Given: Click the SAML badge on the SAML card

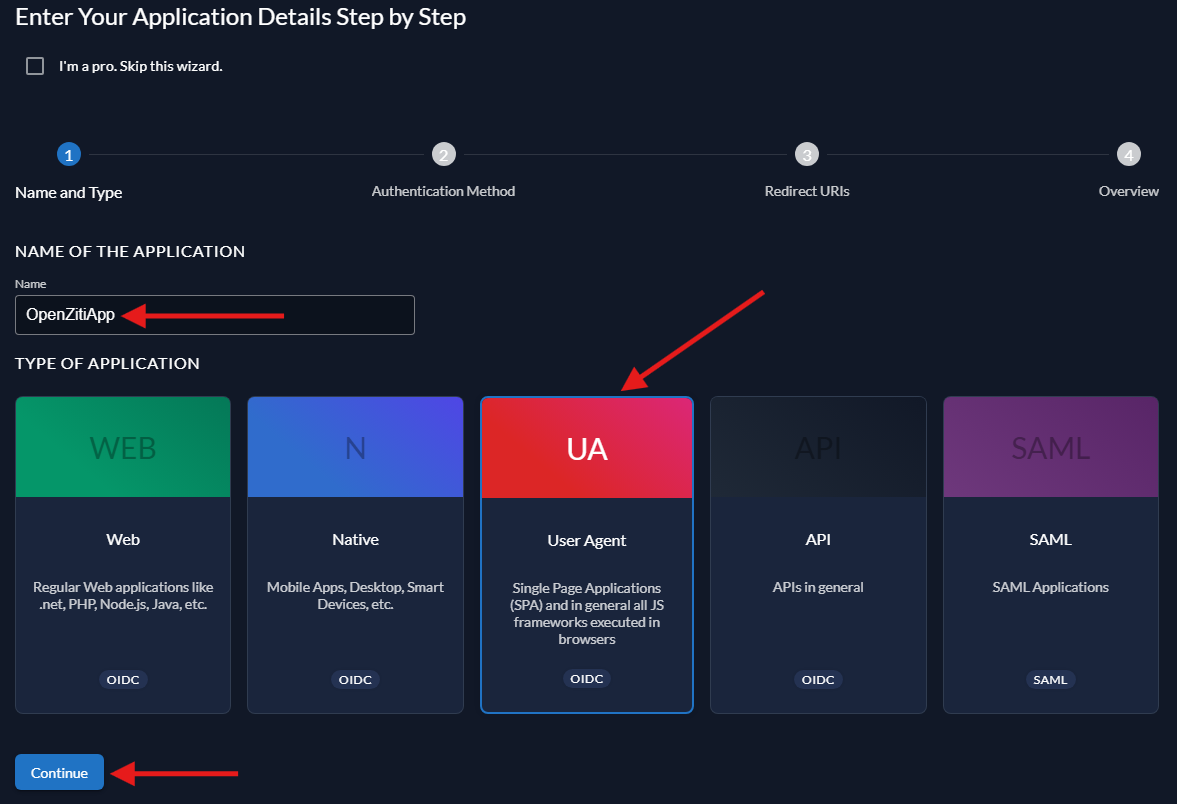Looking at the screenshot, I should pos(1050,679).
